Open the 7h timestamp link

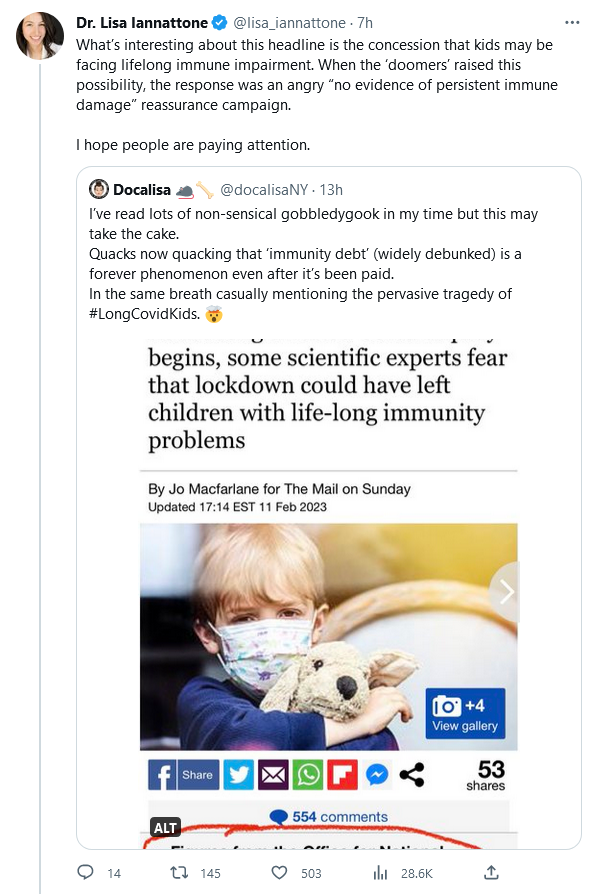(365, 23)
